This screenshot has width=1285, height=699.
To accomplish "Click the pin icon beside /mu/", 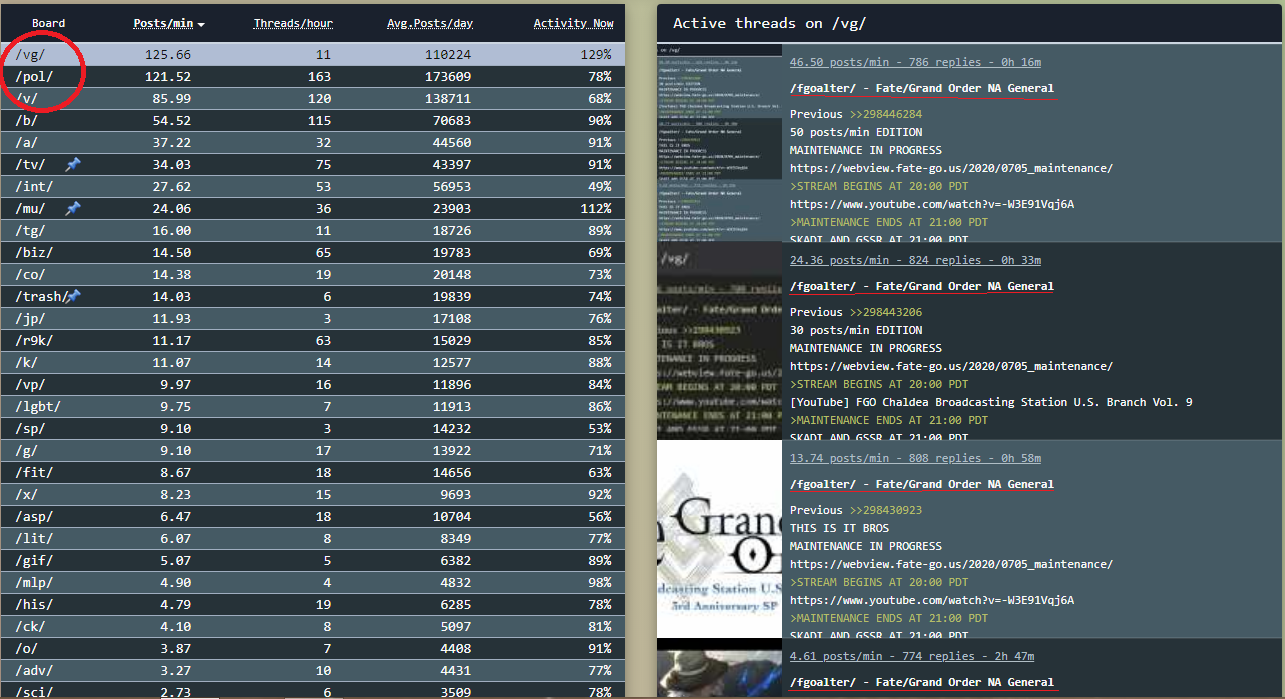I will 73,208.
